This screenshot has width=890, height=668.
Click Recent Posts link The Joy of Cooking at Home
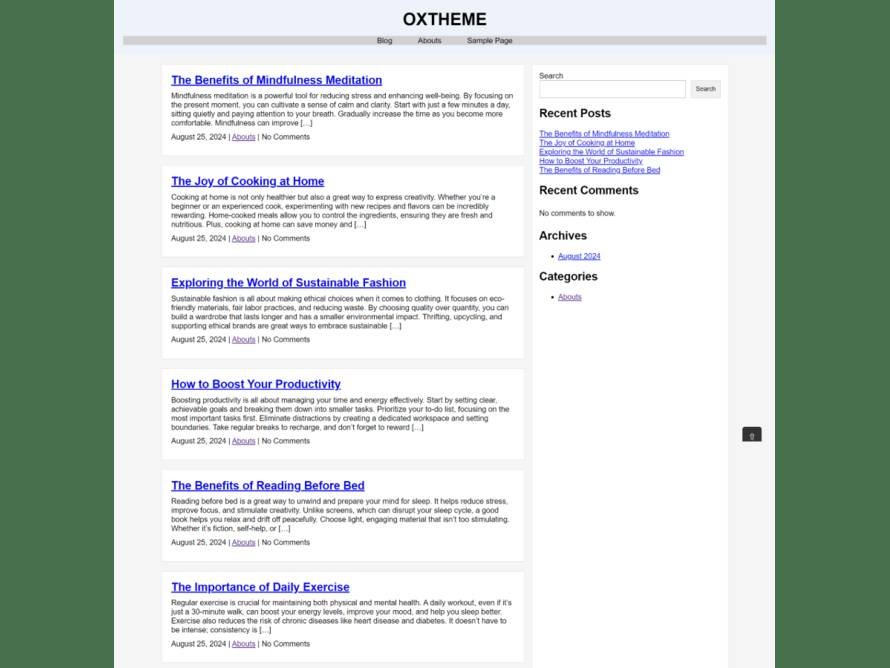point(587,143)
